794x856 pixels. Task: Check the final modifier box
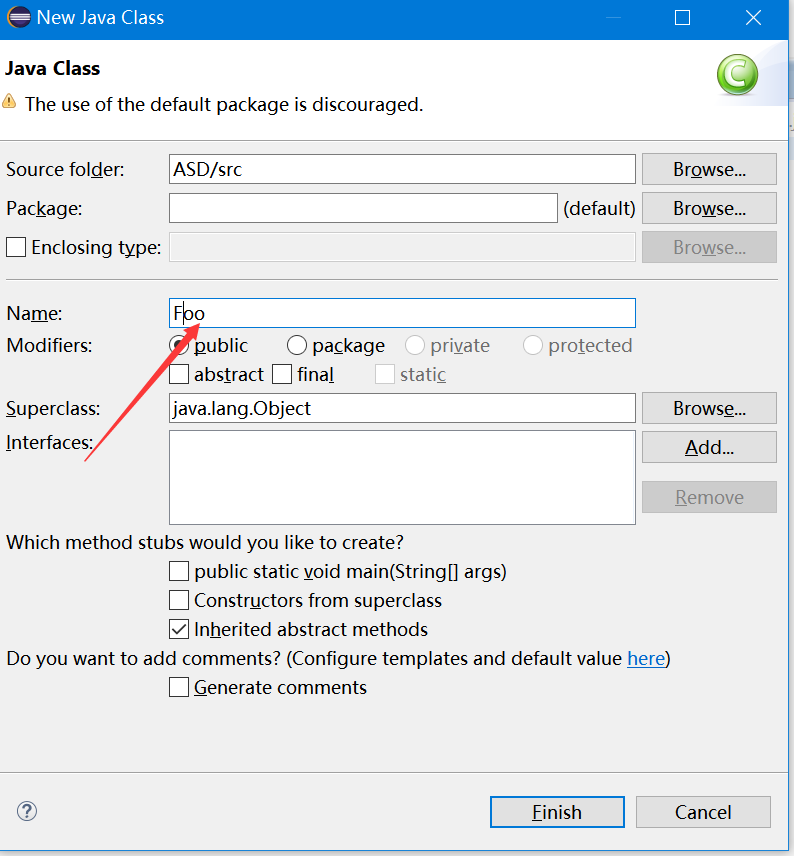click(x=282, y=374)
